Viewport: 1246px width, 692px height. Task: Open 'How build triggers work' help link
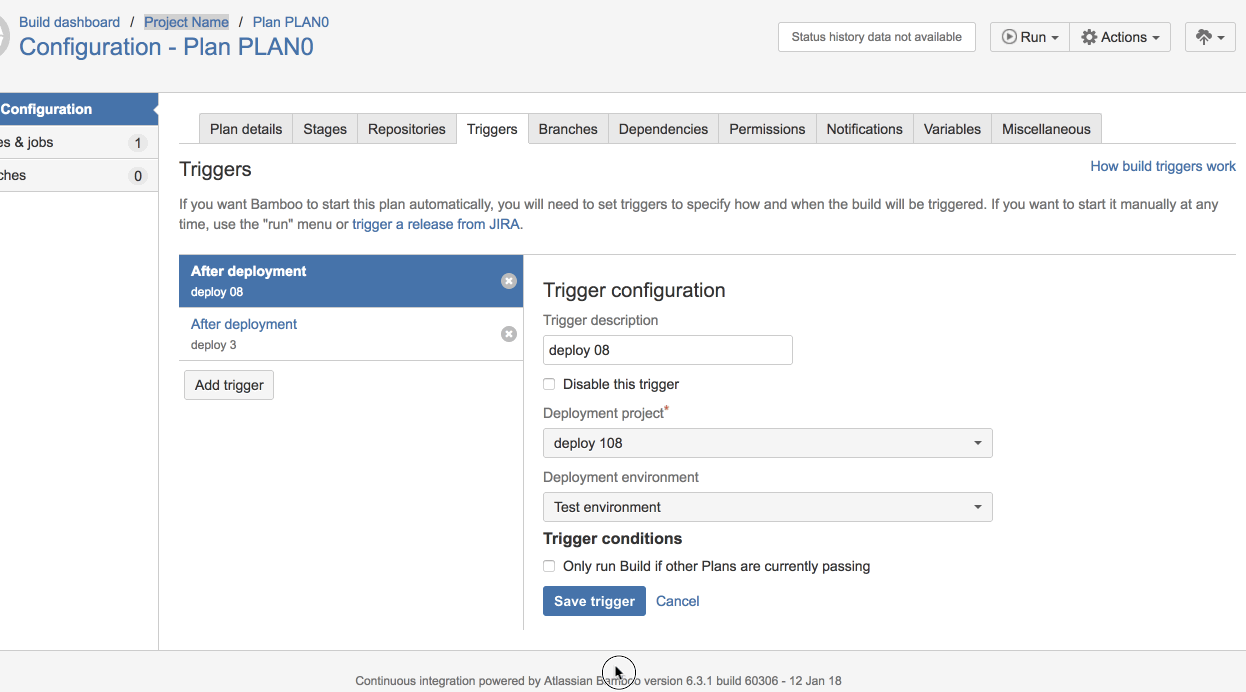click(1162, 166)
